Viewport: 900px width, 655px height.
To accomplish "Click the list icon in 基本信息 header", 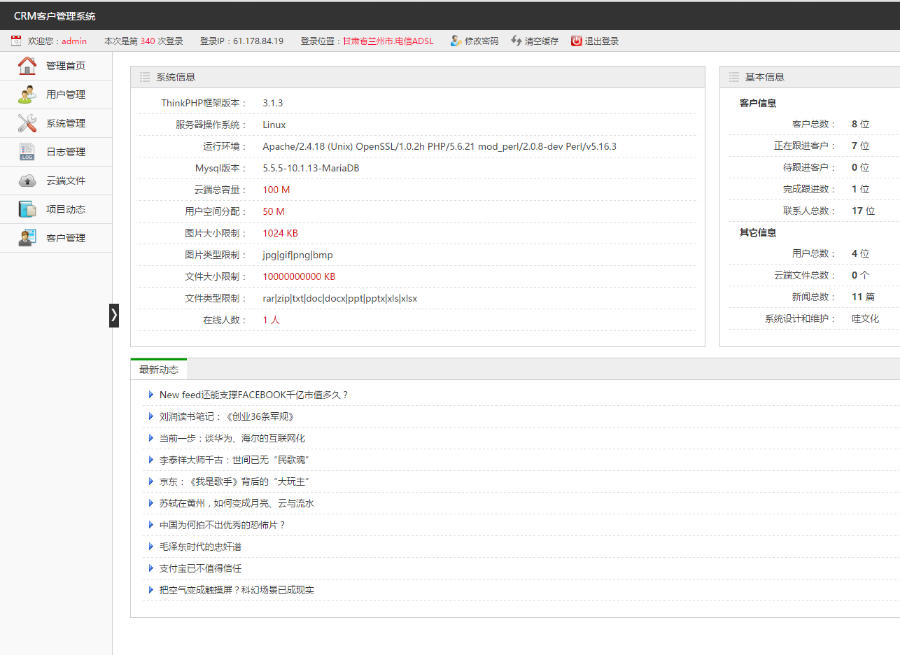I will click(x=734, y=77).
